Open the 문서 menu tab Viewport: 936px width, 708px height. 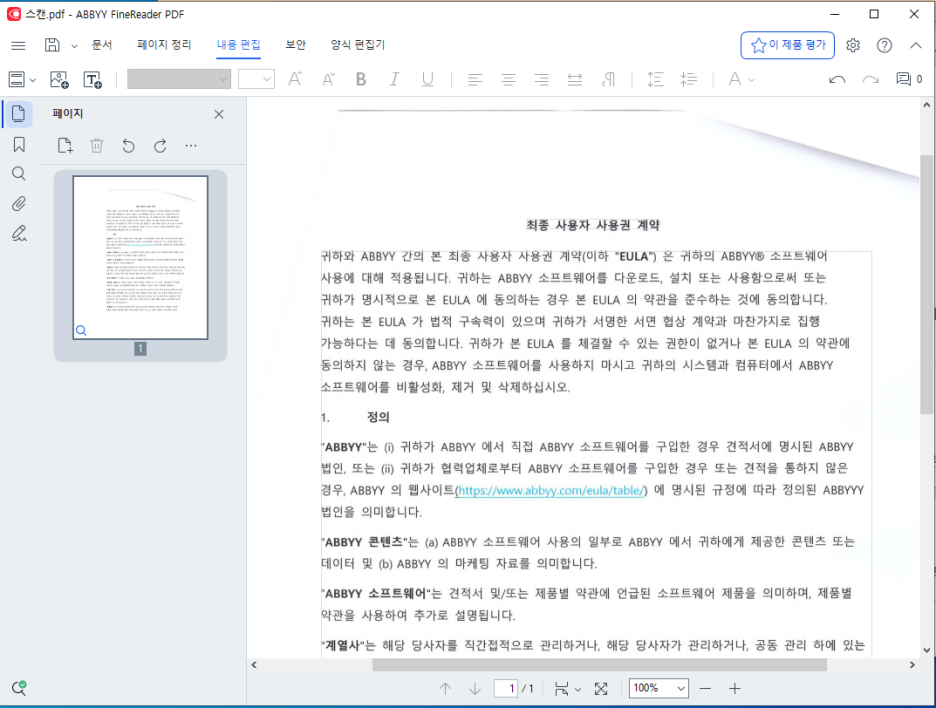101,45
